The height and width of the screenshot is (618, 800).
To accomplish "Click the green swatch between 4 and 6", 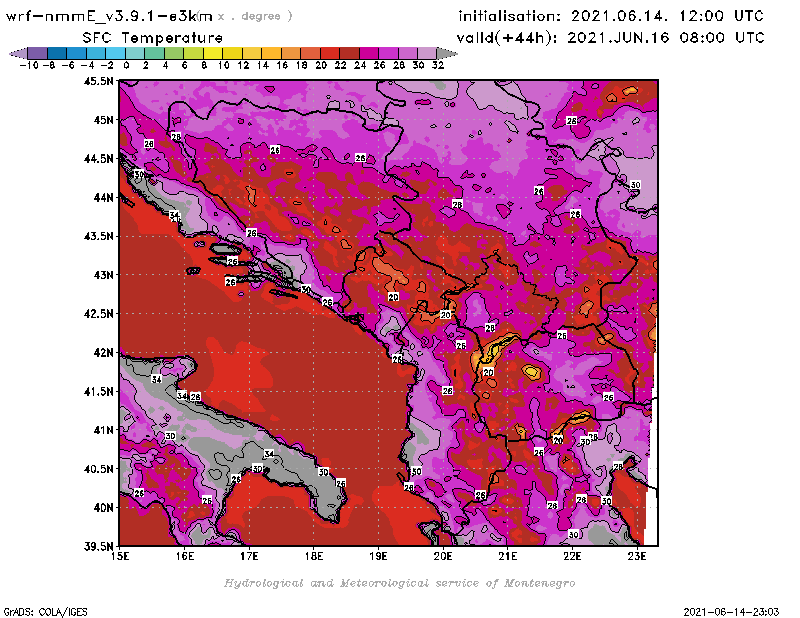I will (x=175, y=52).
